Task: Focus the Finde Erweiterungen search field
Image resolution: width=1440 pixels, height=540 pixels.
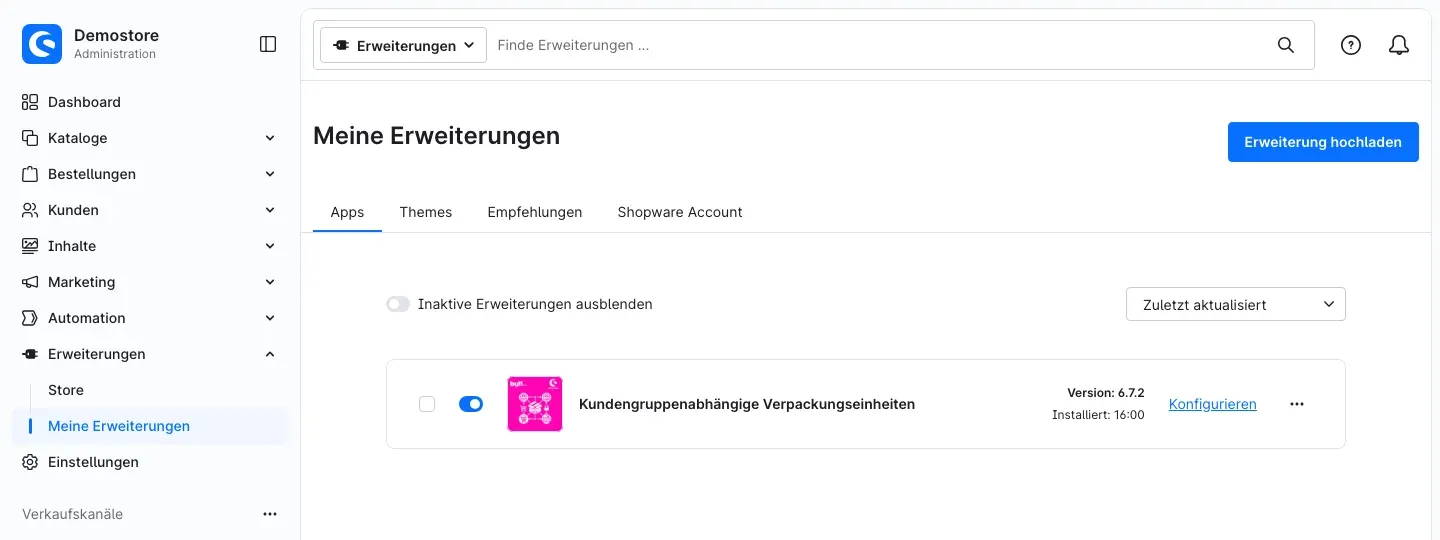Action: click(880, 45)
